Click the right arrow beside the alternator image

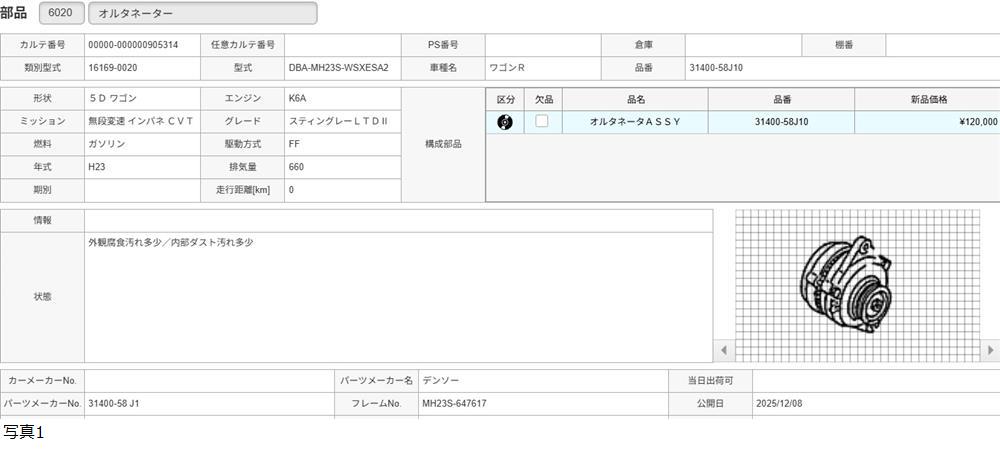click(x=990, y=350)
